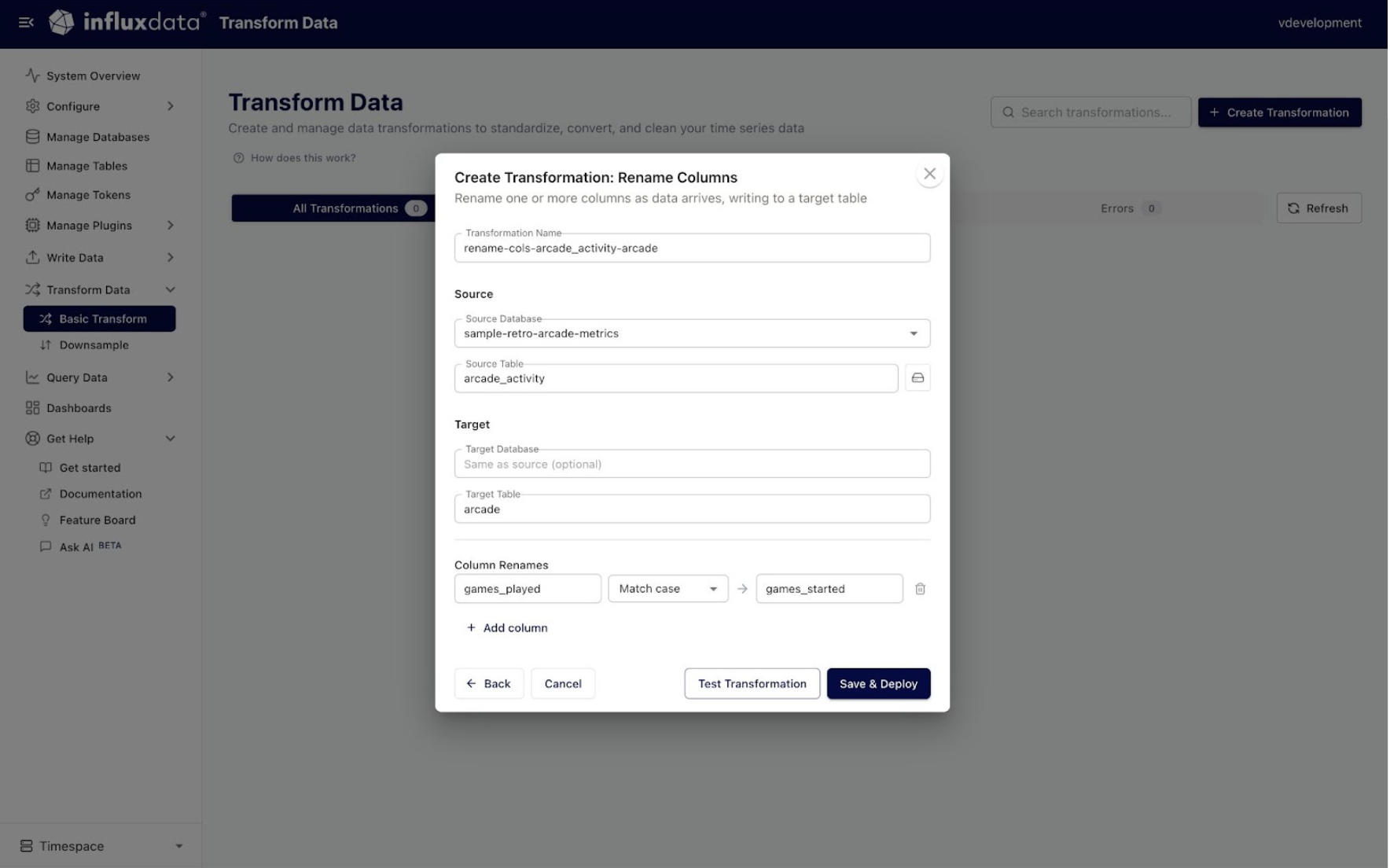Browse tables icon next to Source Table

[x=917, y=378]
